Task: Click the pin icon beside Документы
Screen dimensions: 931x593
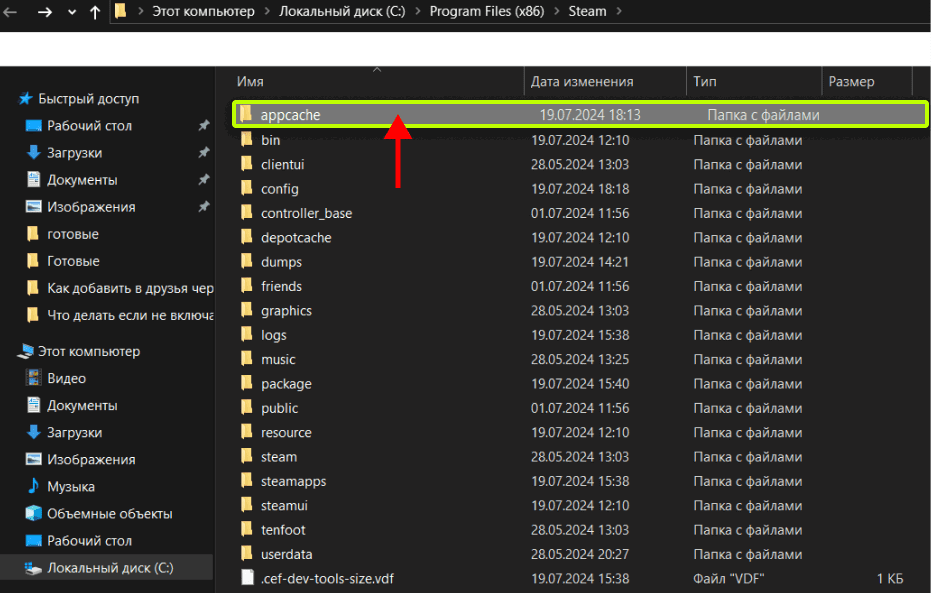Action: [204, 179]
